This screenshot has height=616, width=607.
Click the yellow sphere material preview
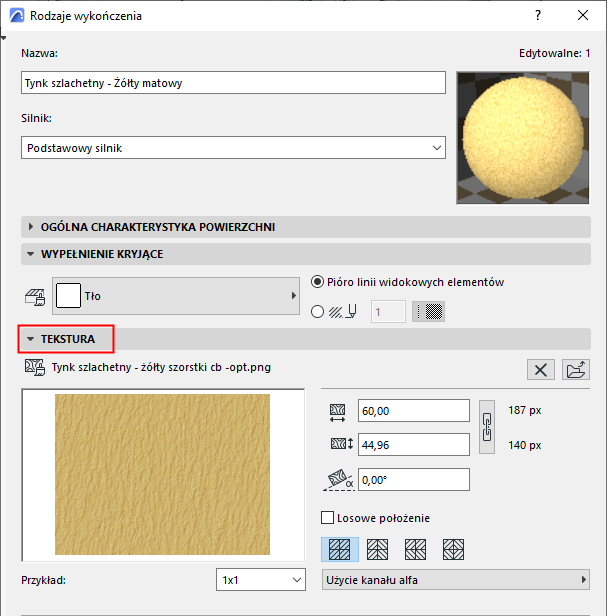(x=523, y=138)
